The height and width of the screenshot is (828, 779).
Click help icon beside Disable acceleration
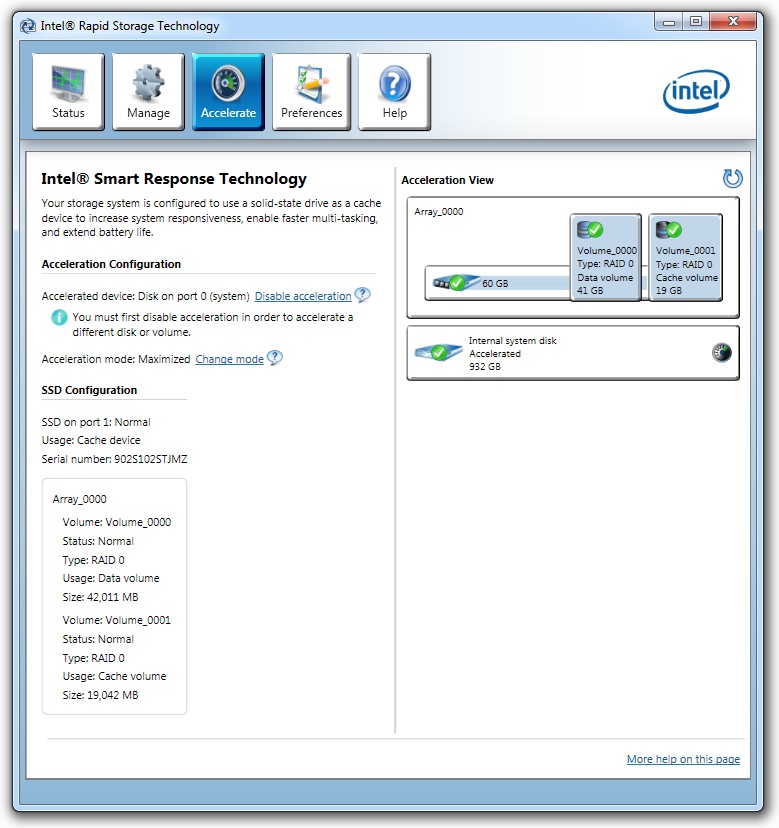tap(362, 295)
